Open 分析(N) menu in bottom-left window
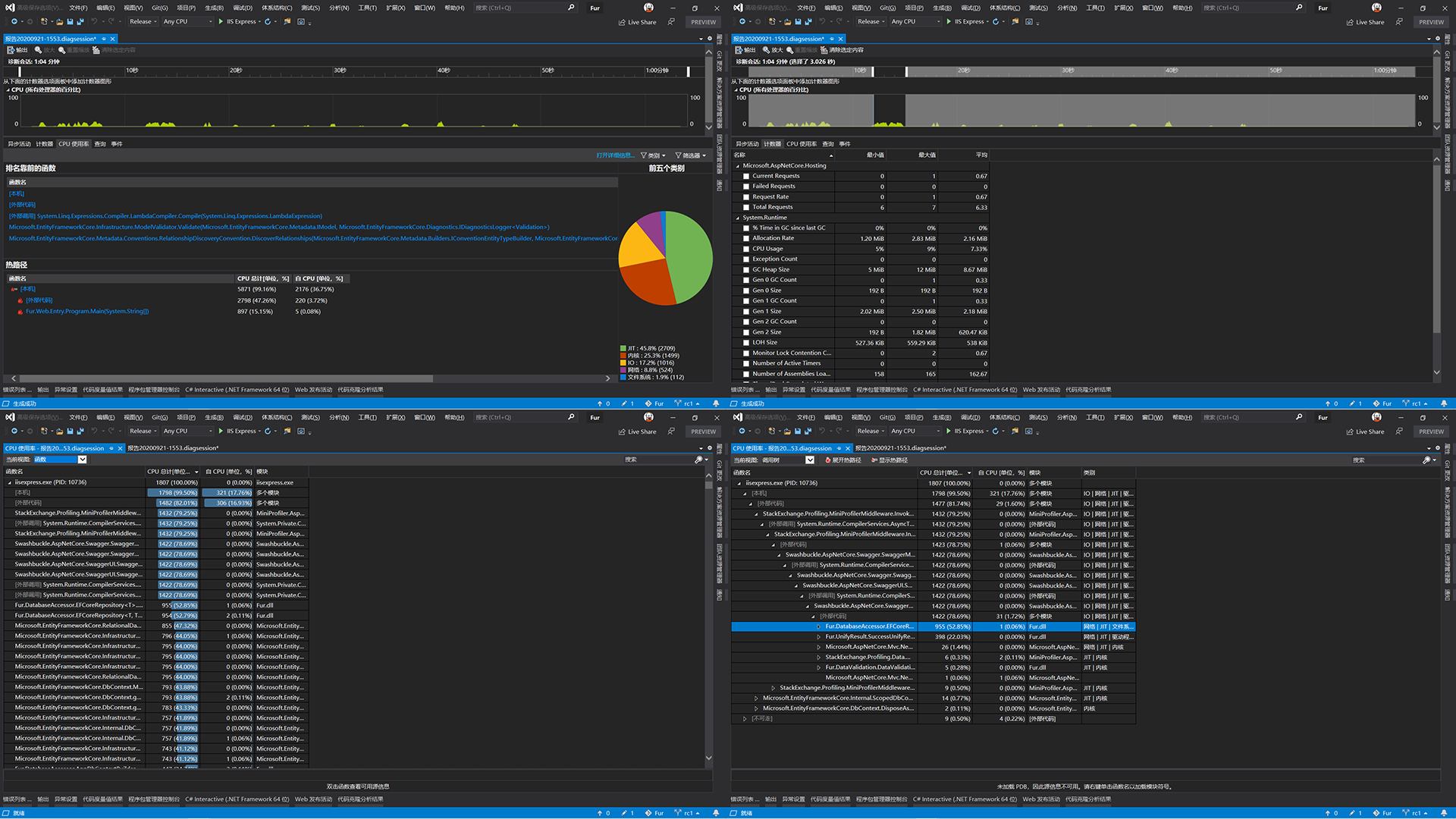This screenshot has width=1456, height=819. click(339, 417)
